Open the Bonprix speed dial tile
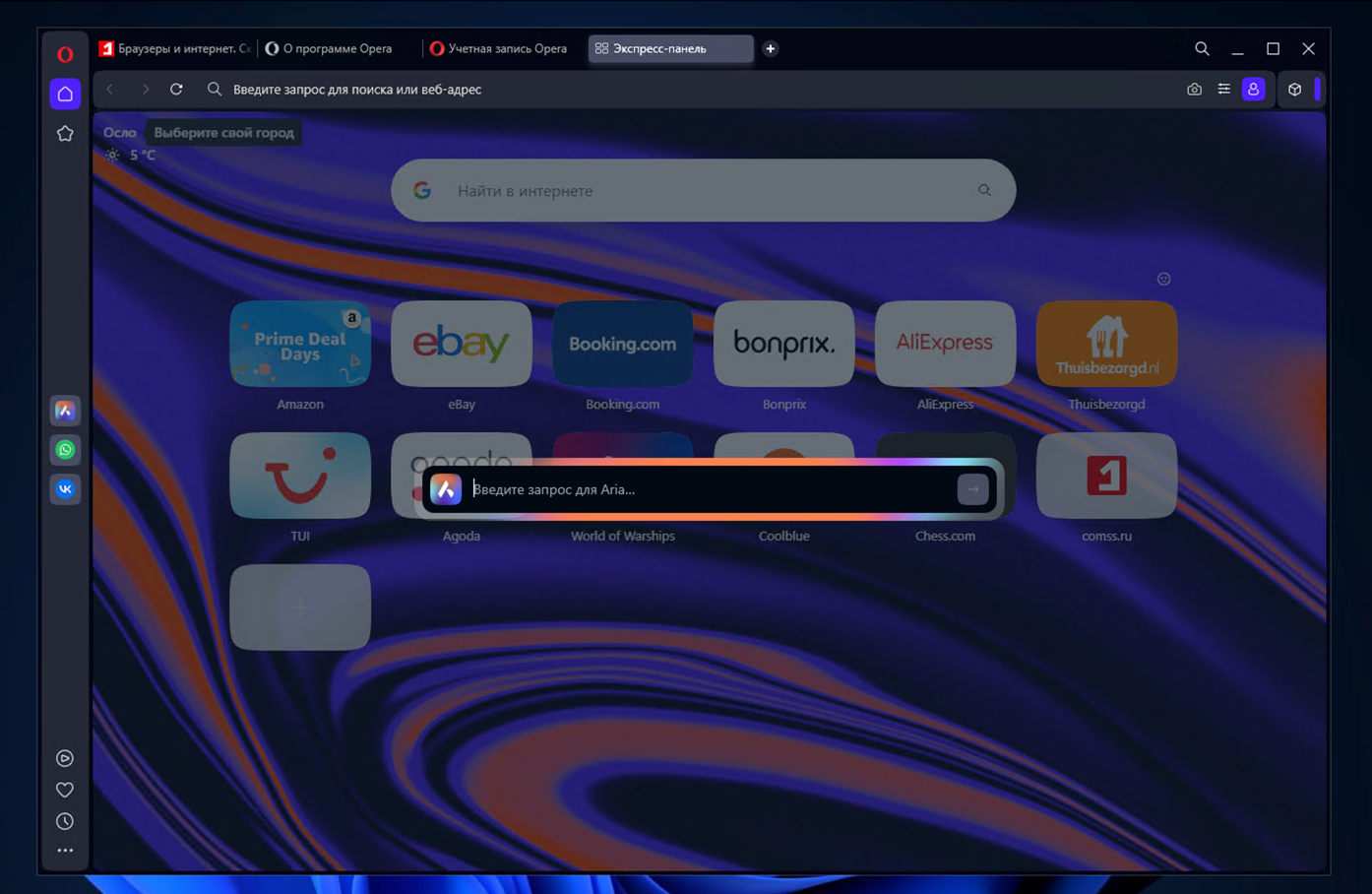 tap(784, 344)
